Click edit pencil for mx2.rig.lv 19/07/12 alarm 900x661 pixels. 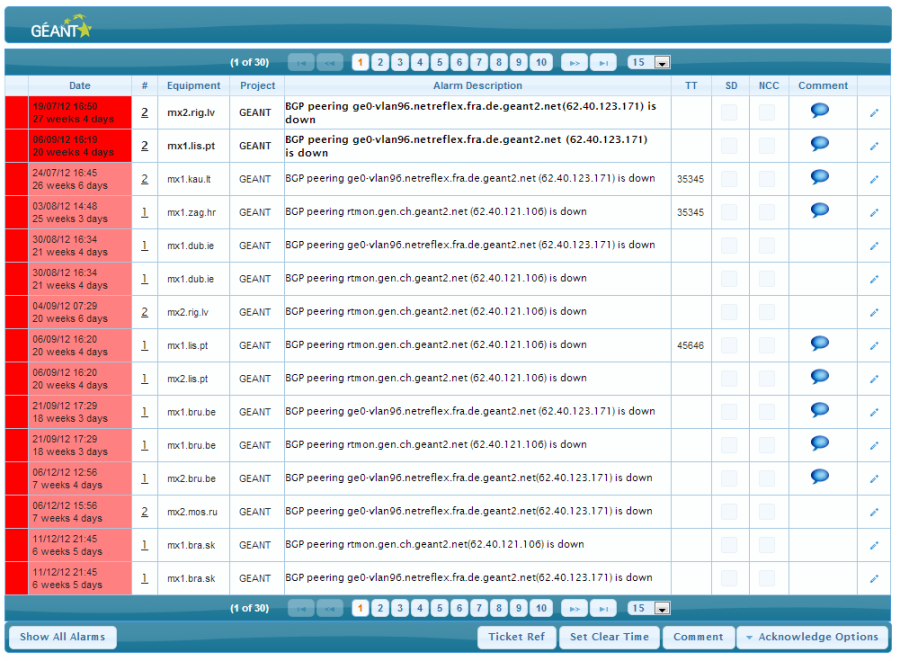click(874, 113)
